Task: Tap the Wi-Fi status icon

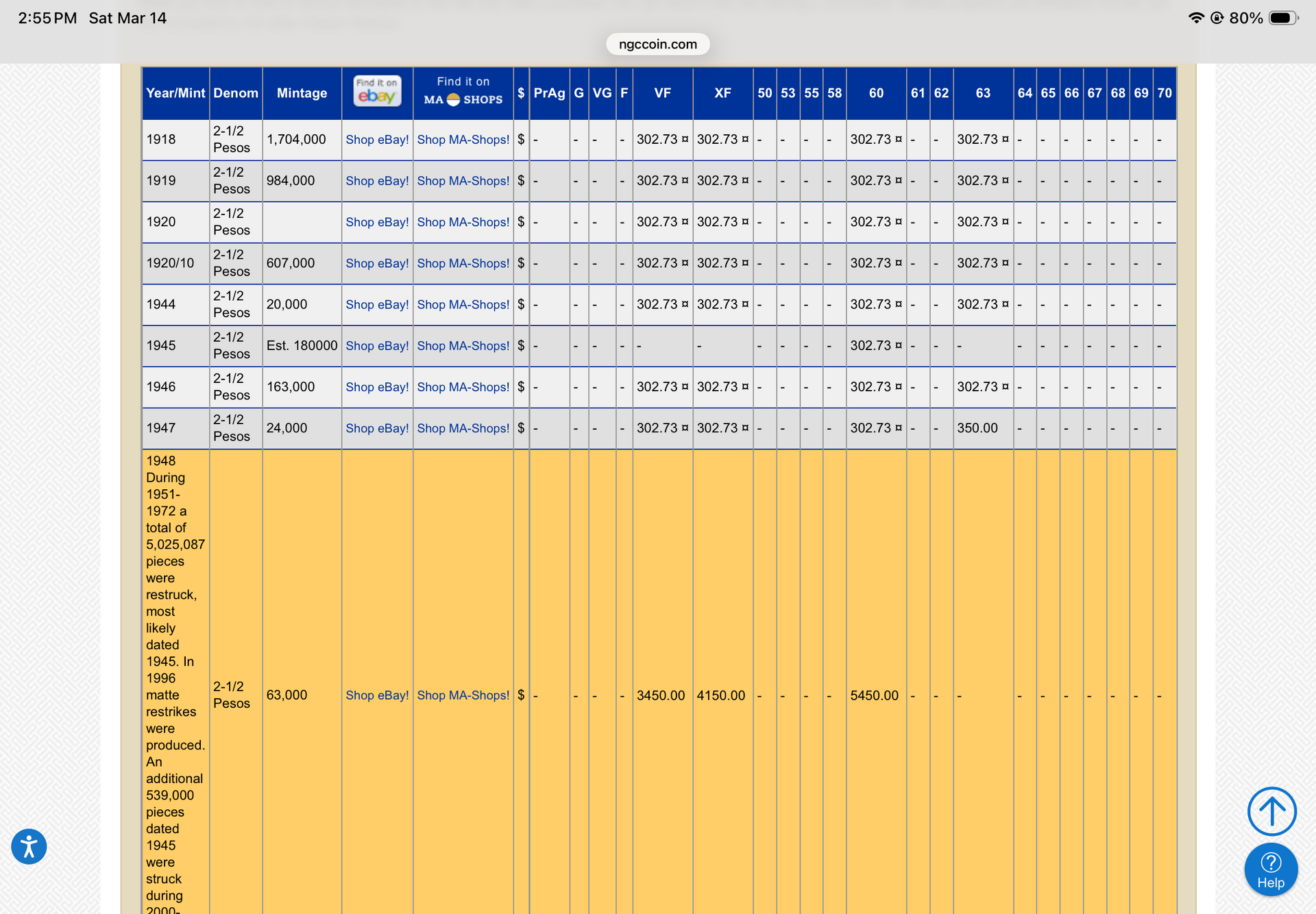Action: click(x=1196, y=18)
